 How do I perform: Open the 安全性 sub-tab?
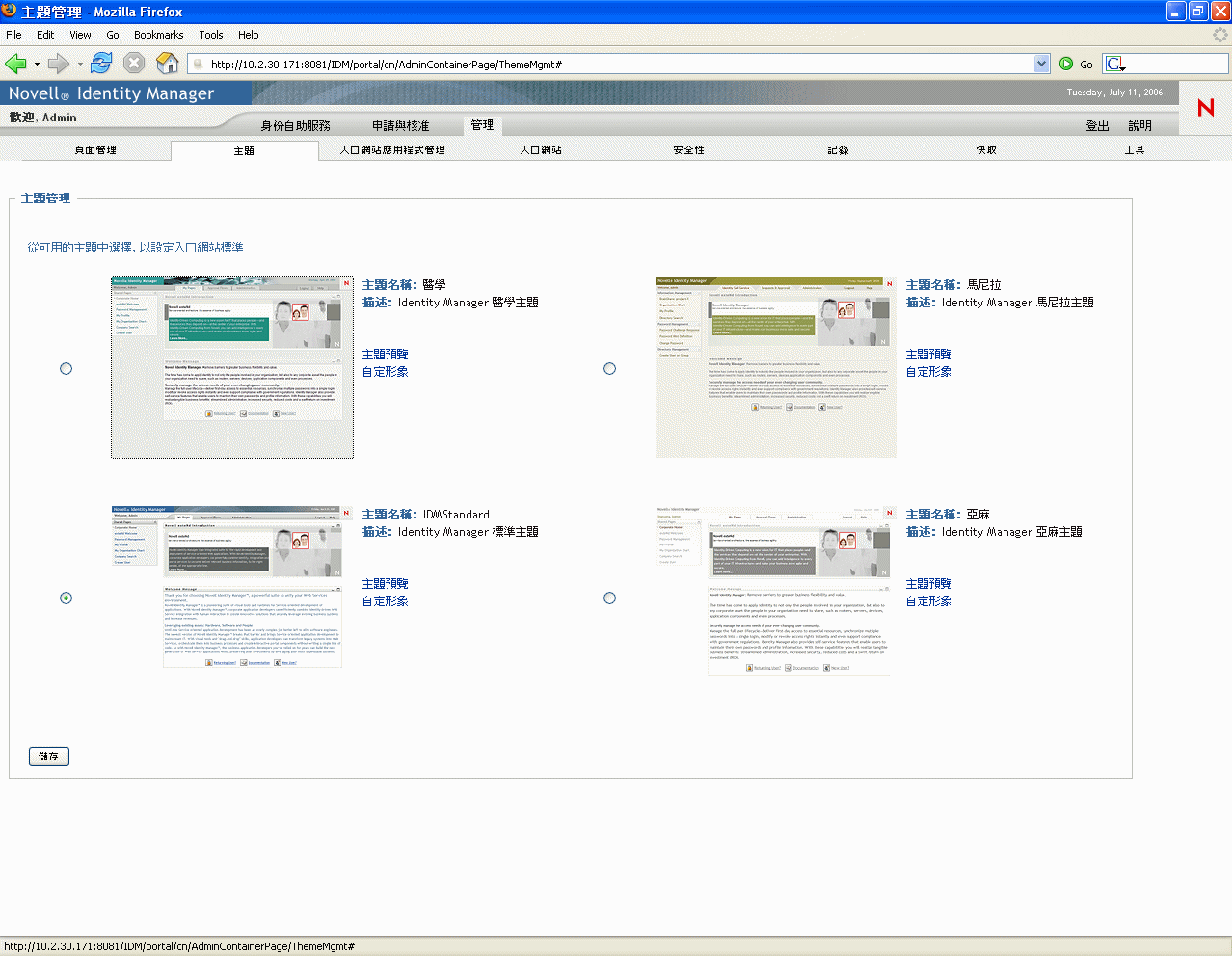(x=689, y=150)
